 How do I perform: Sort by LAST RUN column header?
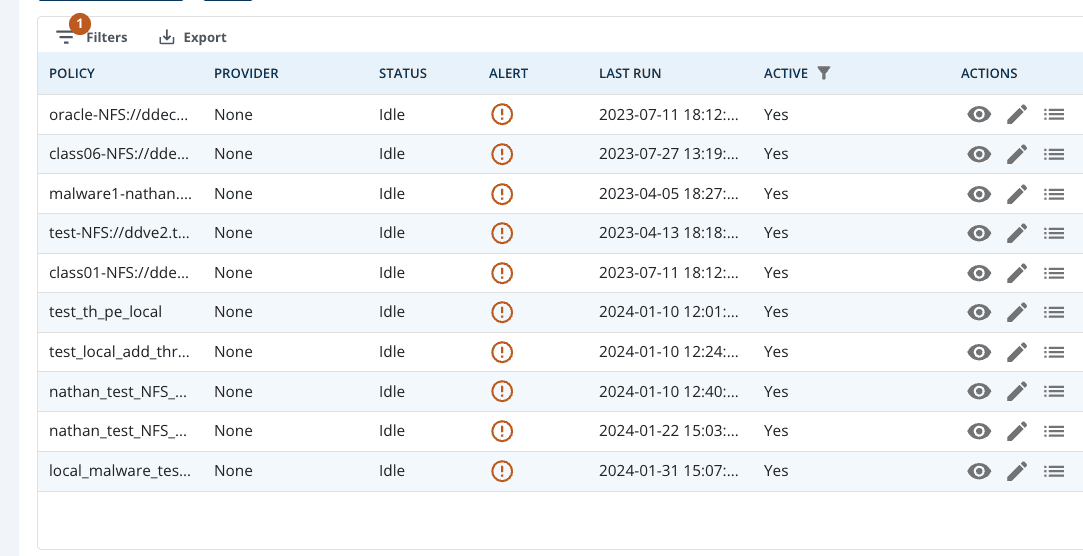630,73
